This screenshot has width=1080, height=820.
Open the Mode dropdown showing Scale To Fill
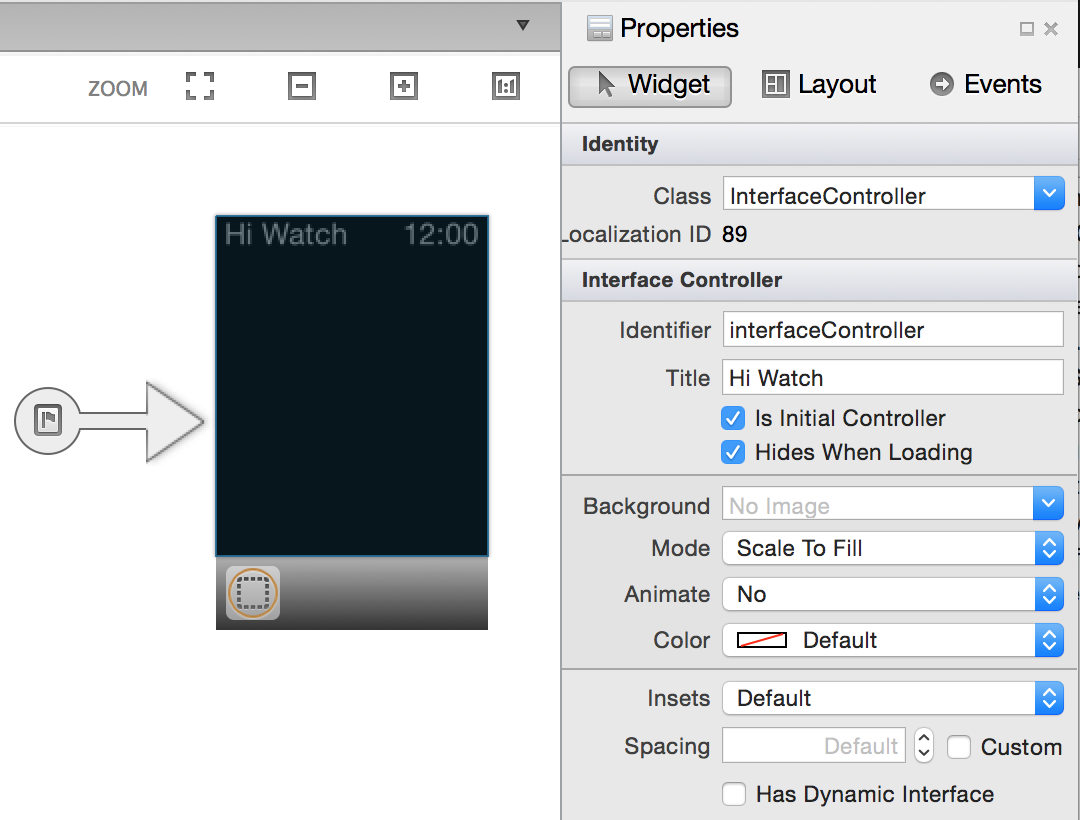tap(1049, 548)
